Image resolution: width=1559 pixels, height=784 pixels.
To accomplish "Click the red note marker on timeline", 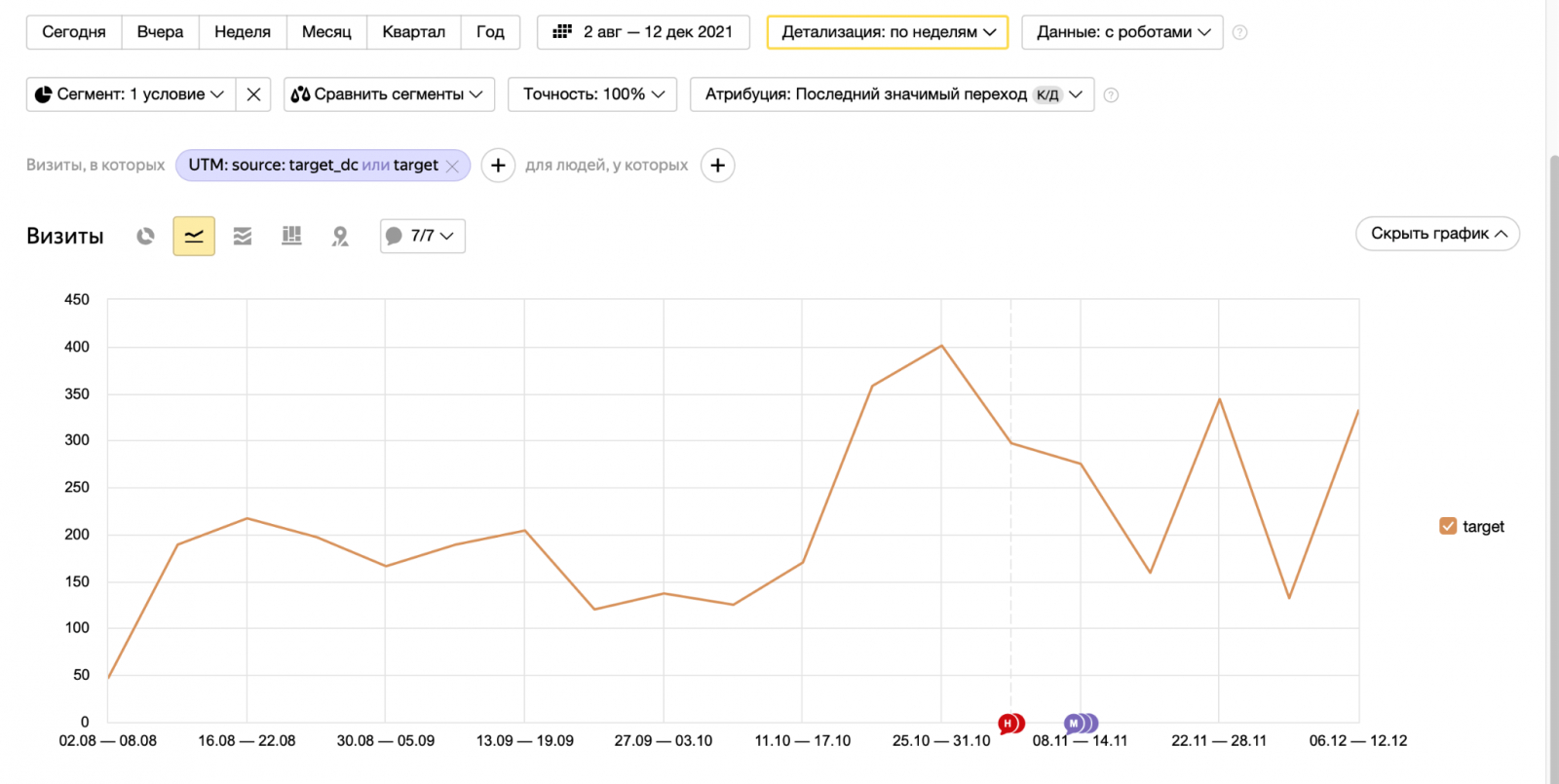I will [x=1008, y=724].
